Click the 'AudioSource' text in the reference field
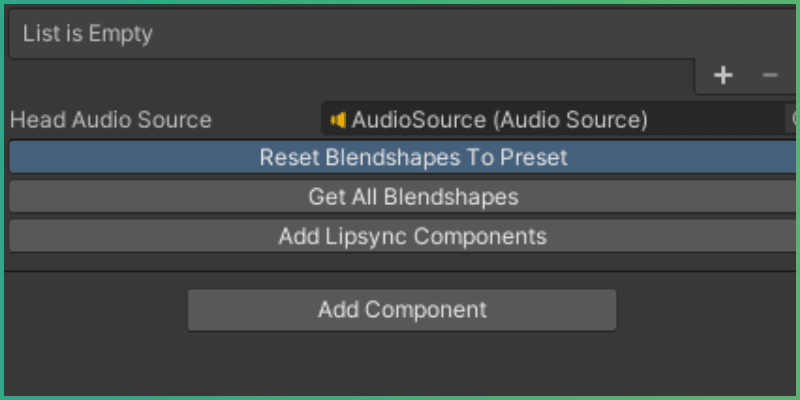The width and height of the screenshot is (800, 400). [418, 120]
